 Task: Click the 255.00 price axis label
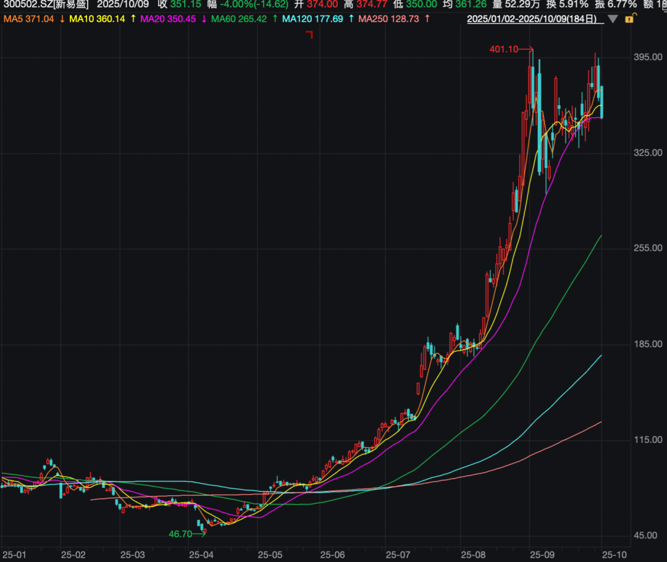645,248
